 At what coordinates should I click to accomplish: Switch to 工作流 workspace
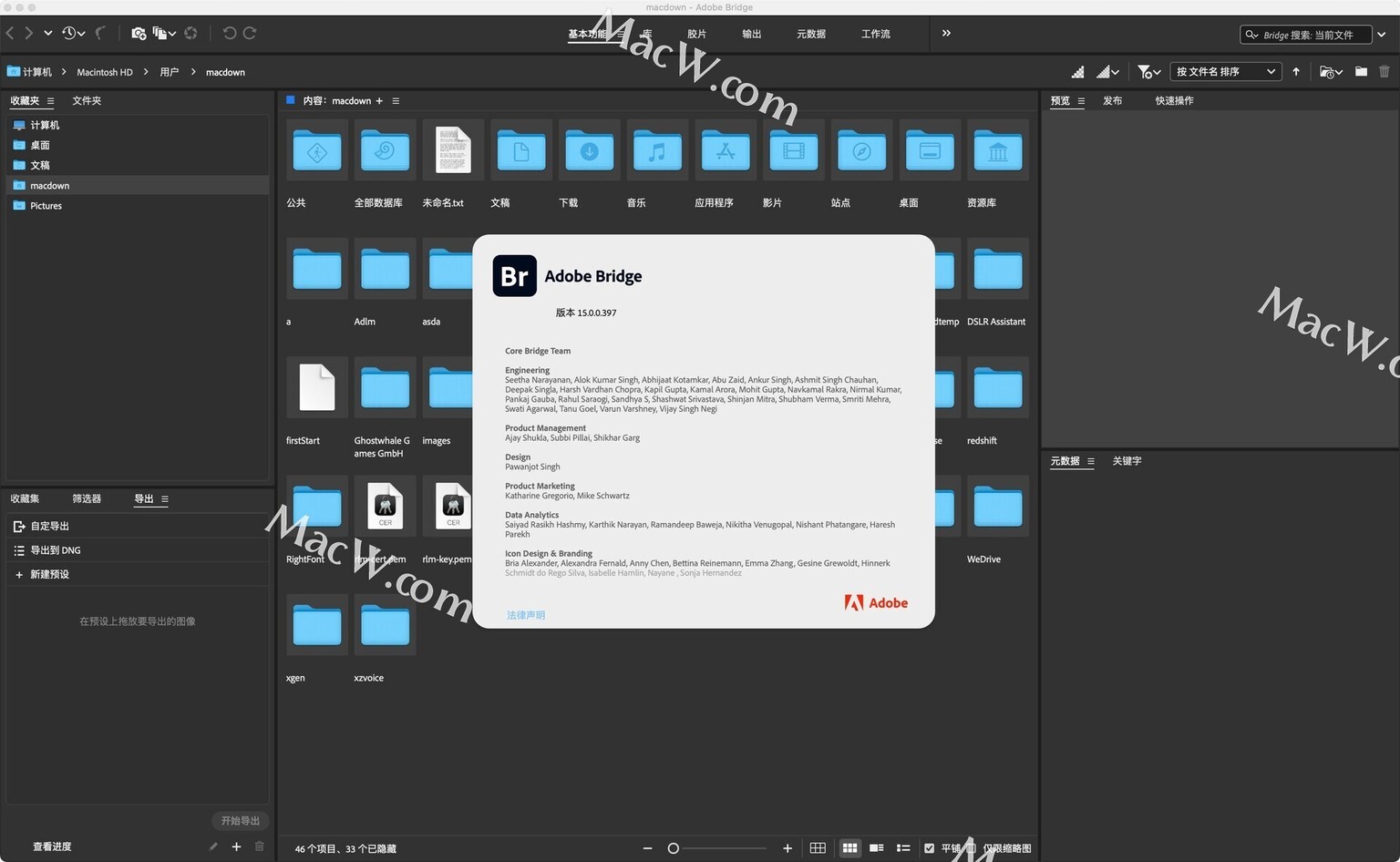pyautogui.click(x=876, y=35)
